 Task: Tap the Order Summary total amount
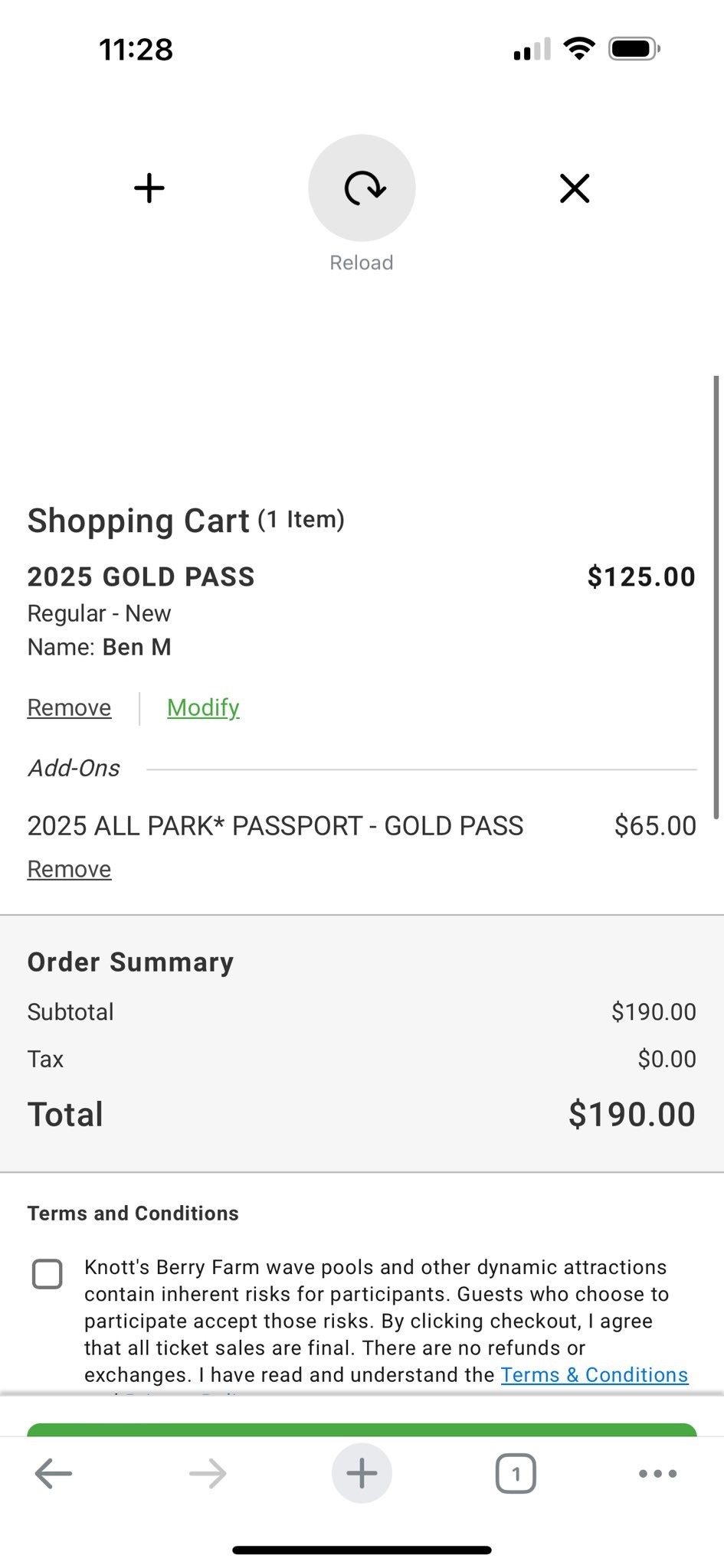pos(631,1114)
